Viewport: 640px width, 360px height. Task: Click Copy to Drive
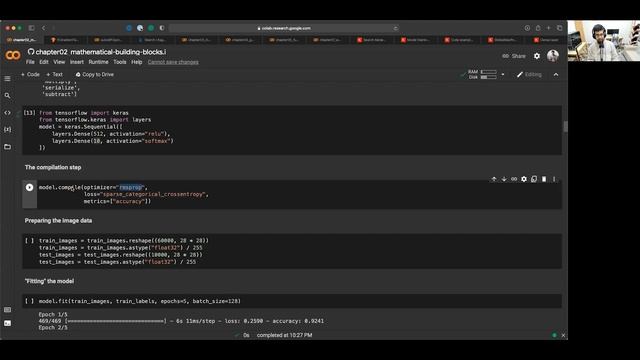click(95, 75)
